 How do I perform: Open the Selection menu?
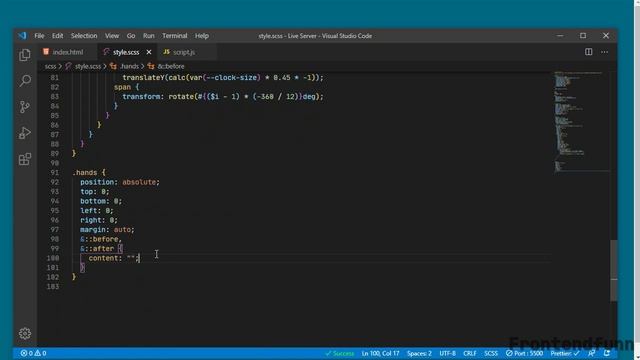pyautogui.click(x=84, y=36)
